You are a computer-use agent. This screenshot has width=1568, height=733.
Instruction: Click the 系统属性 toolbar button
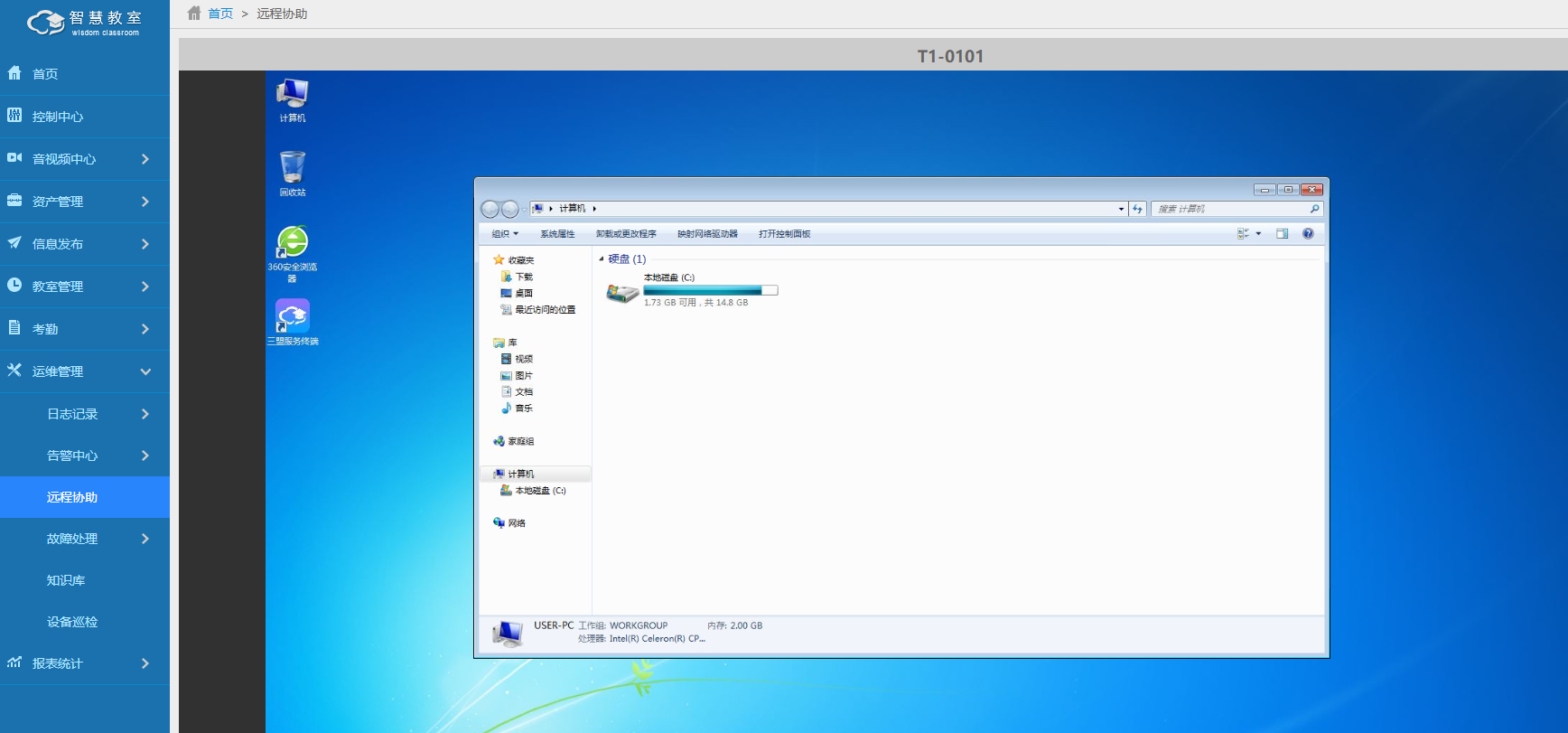(x=557, y=234)
